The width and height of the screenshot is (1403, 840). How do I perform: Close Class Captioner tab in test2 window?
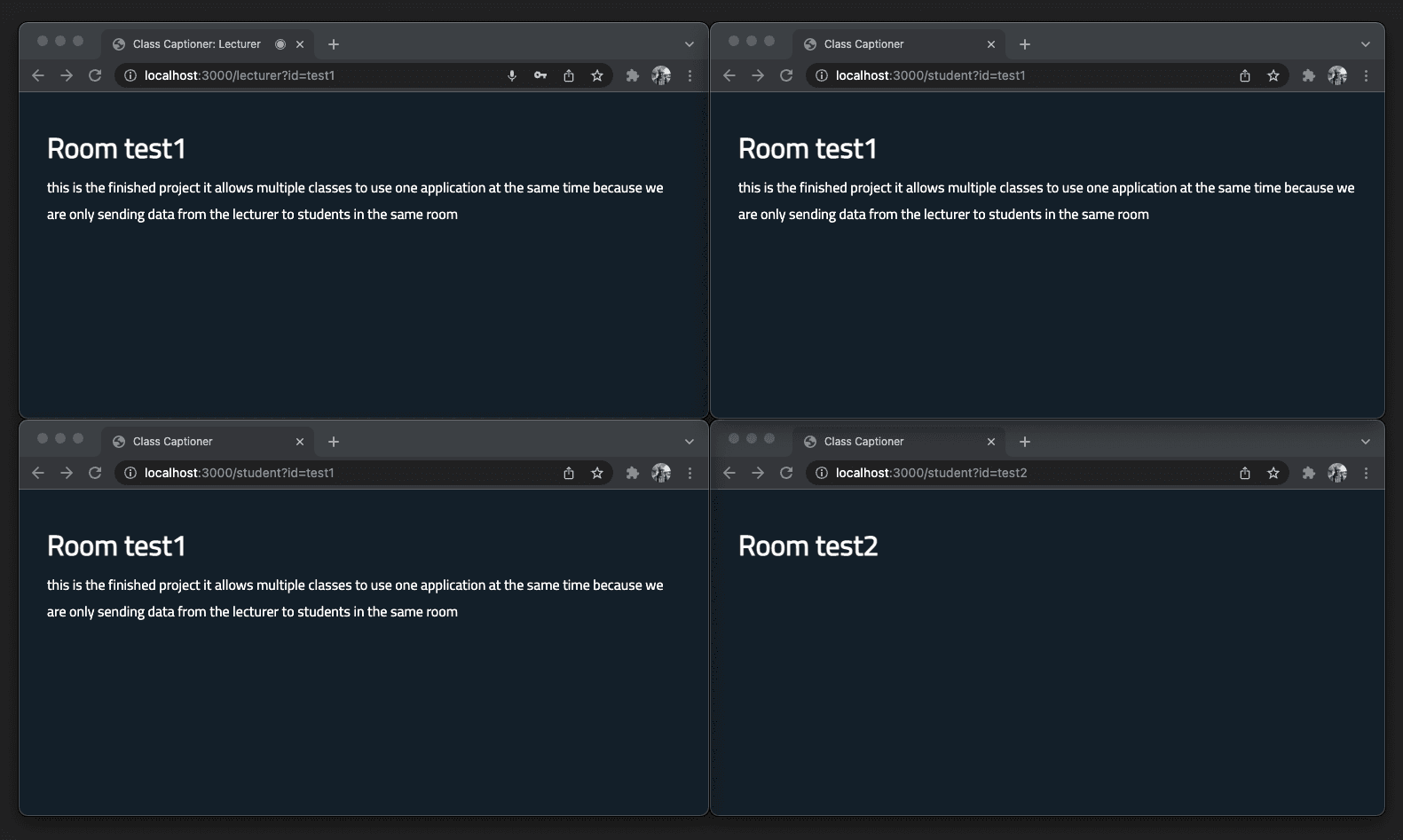point(991,442)
